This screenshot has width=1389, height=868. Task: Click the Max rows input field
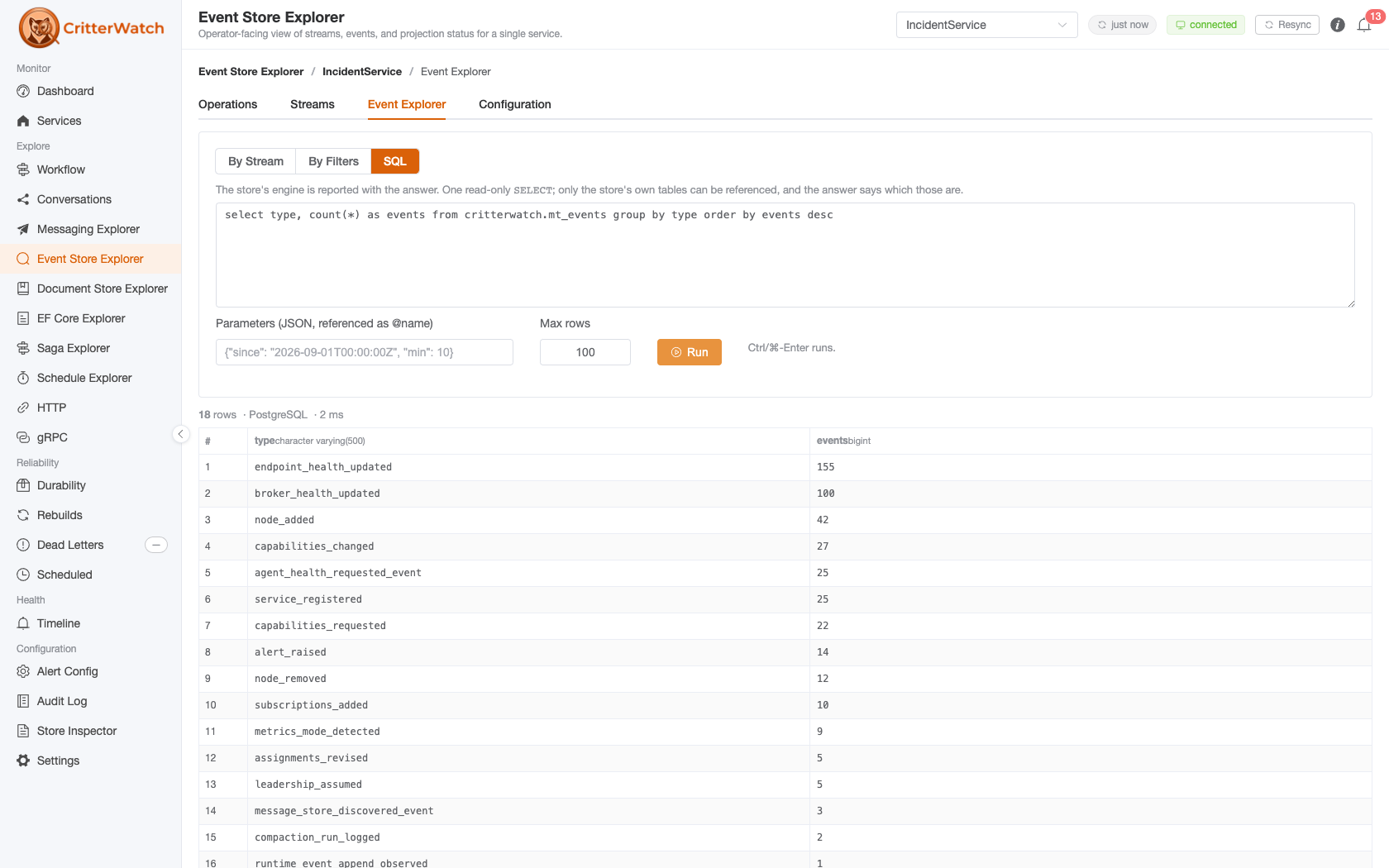(585, 352)
